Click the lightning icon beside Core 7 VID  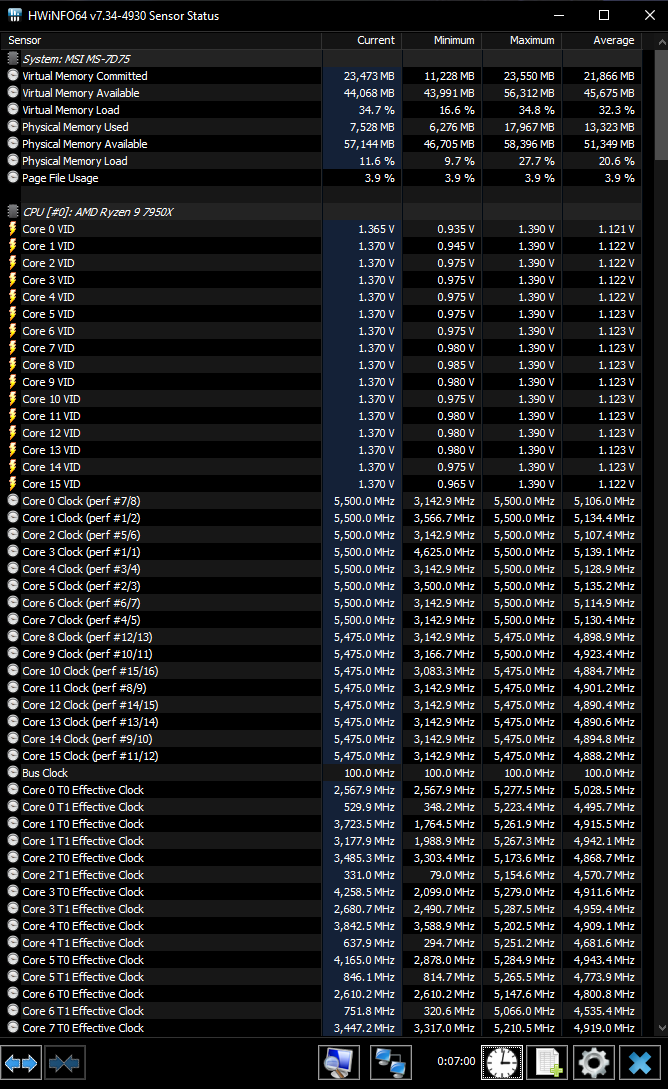12,348
